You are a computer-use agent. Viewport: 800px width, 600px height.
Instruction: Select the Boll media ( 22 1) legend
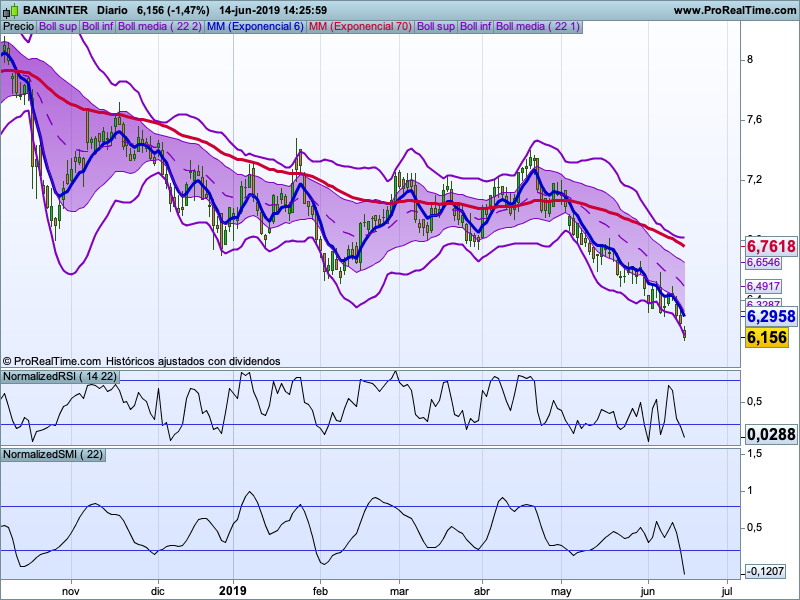coord(538,27)
